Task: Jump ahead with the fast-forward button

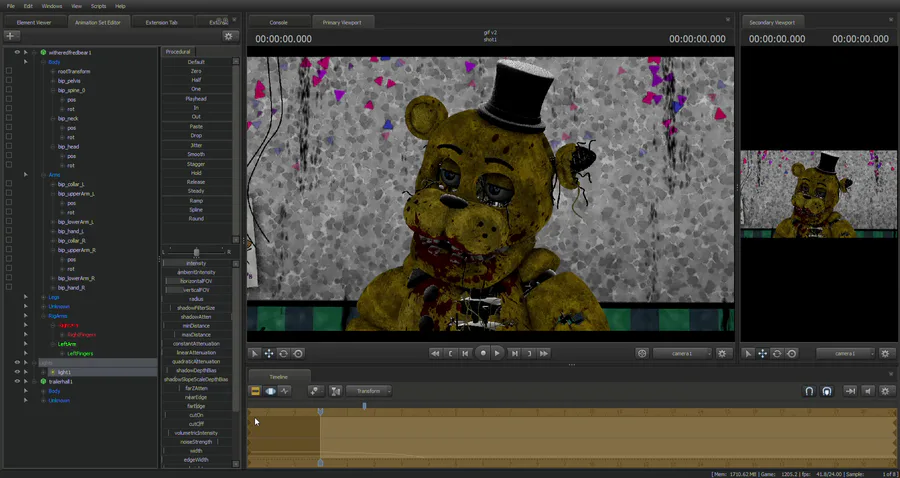Action: pyautogui.click(x=544, y=353)
